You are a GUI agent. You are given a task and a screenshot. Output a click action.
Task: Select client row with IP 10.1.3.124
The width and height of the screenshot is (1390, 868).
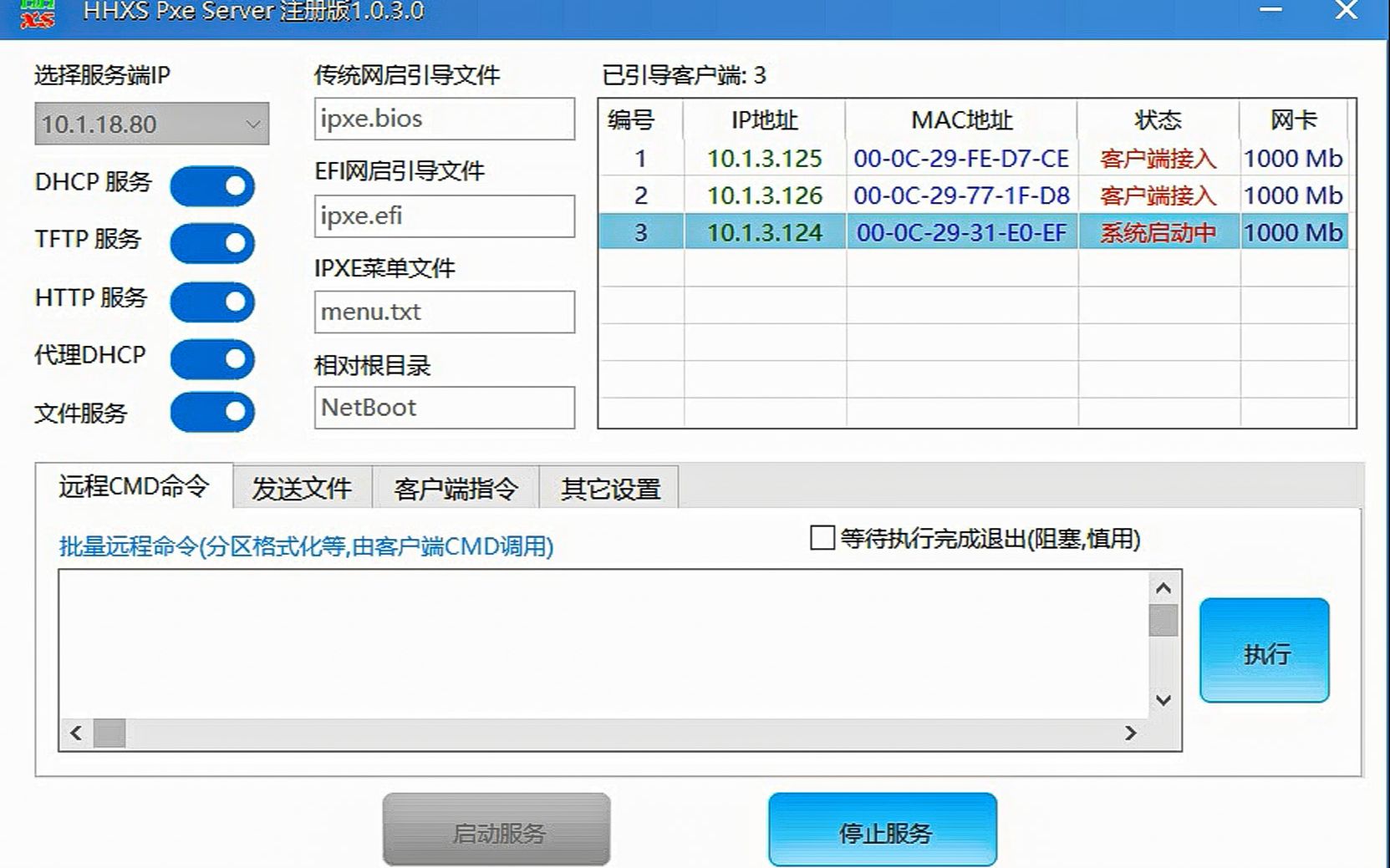click(974, 231)
